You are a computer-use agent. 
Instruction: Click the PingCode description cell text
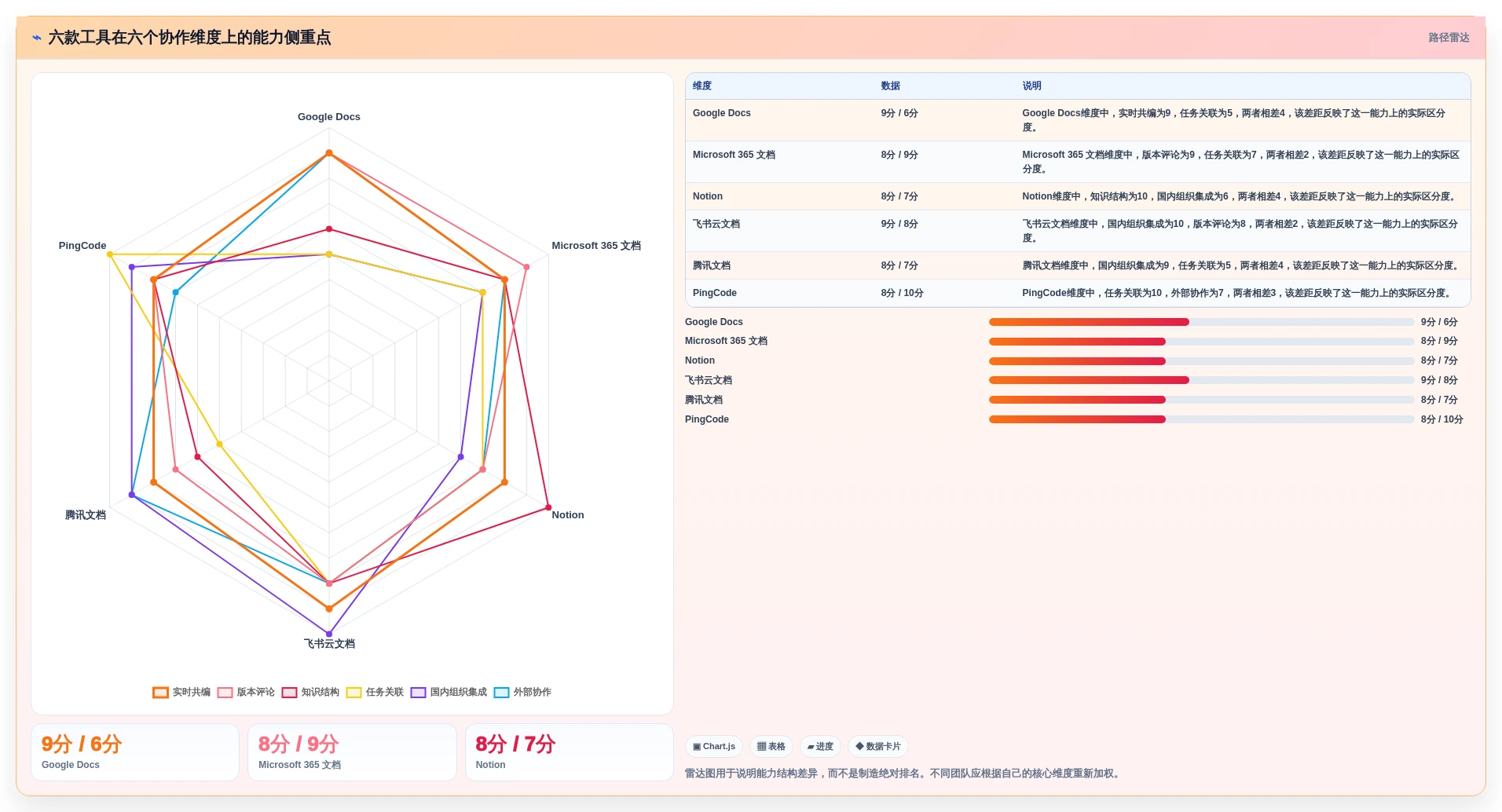[1237, 293]
